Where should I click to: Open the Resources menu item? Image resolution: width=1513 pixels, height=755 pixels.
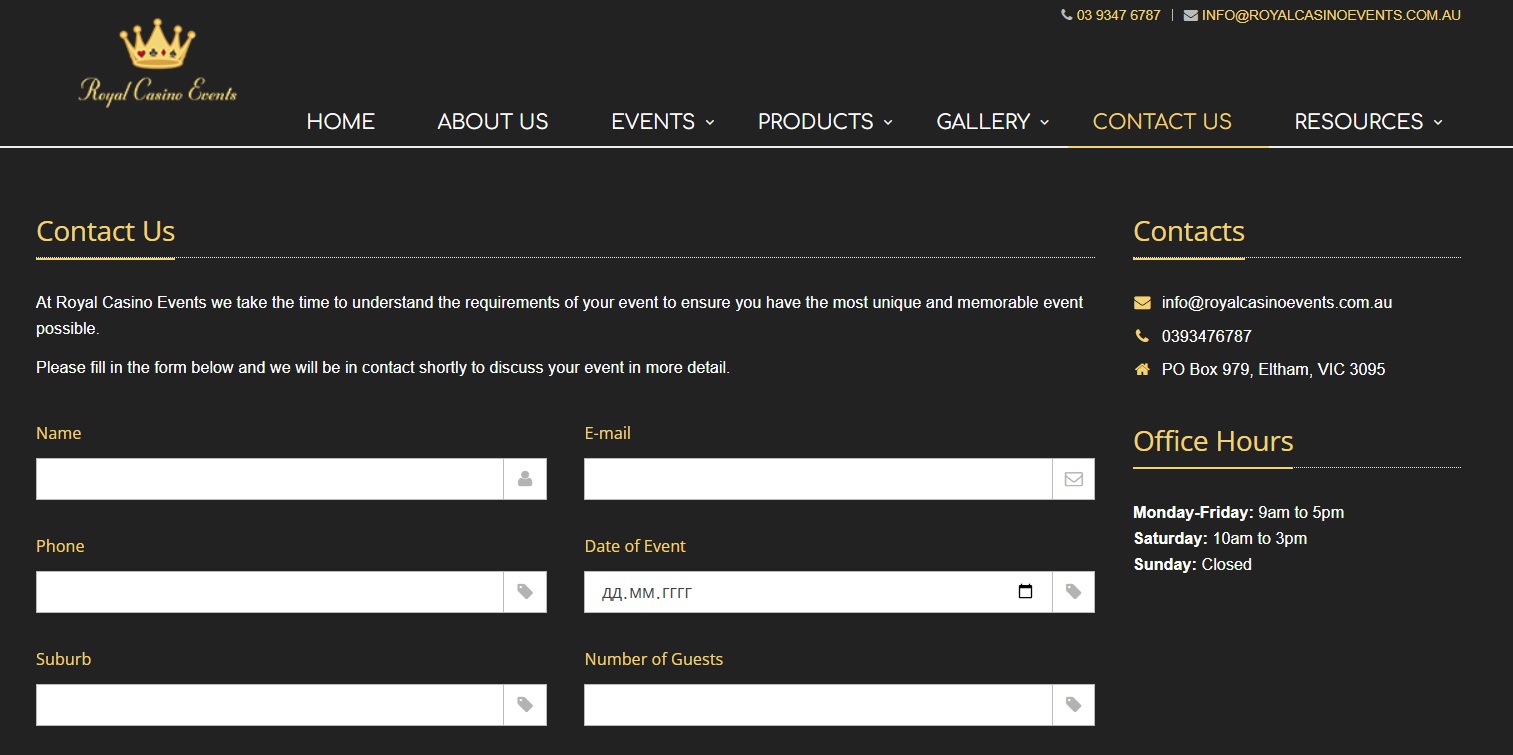tap(1359, 122)
